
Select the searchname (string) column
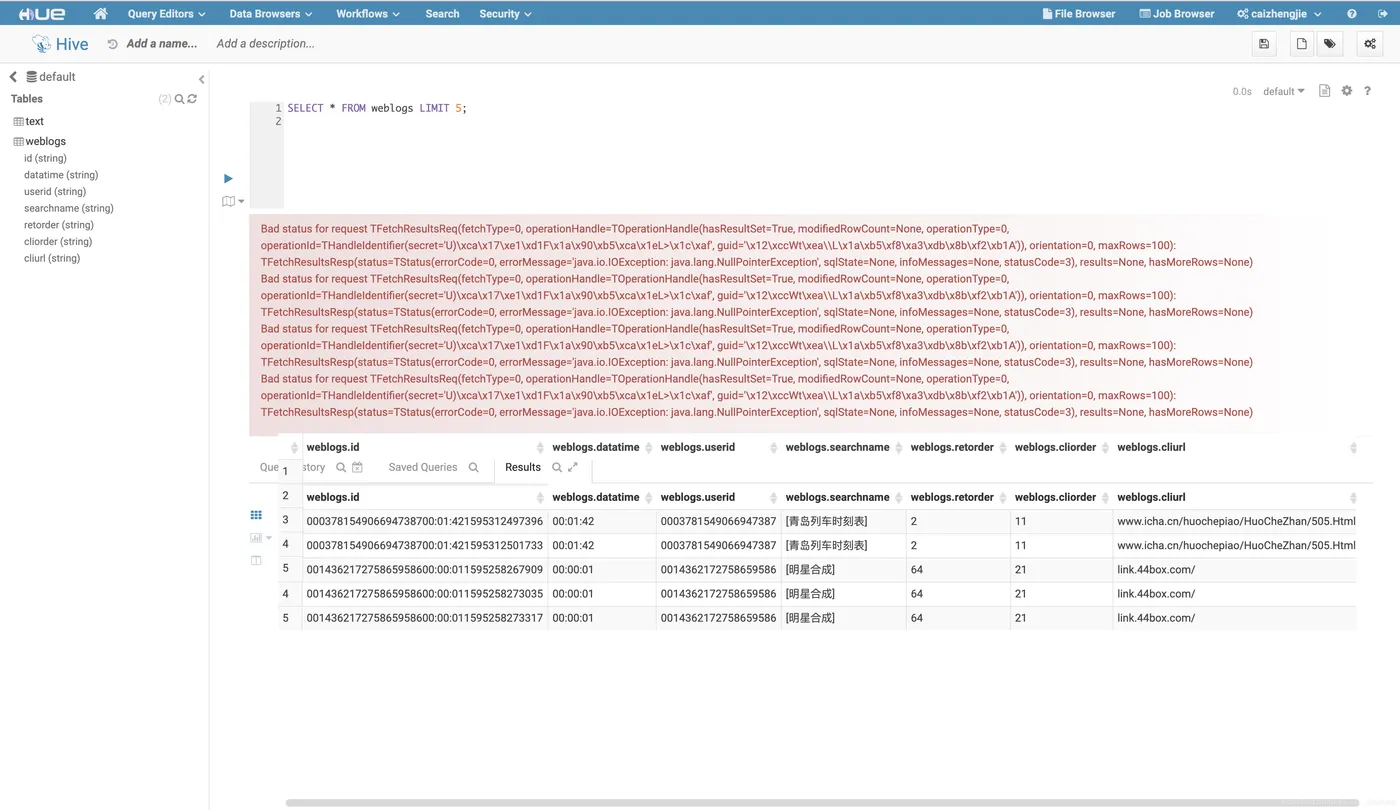click(x=69, y=208)
